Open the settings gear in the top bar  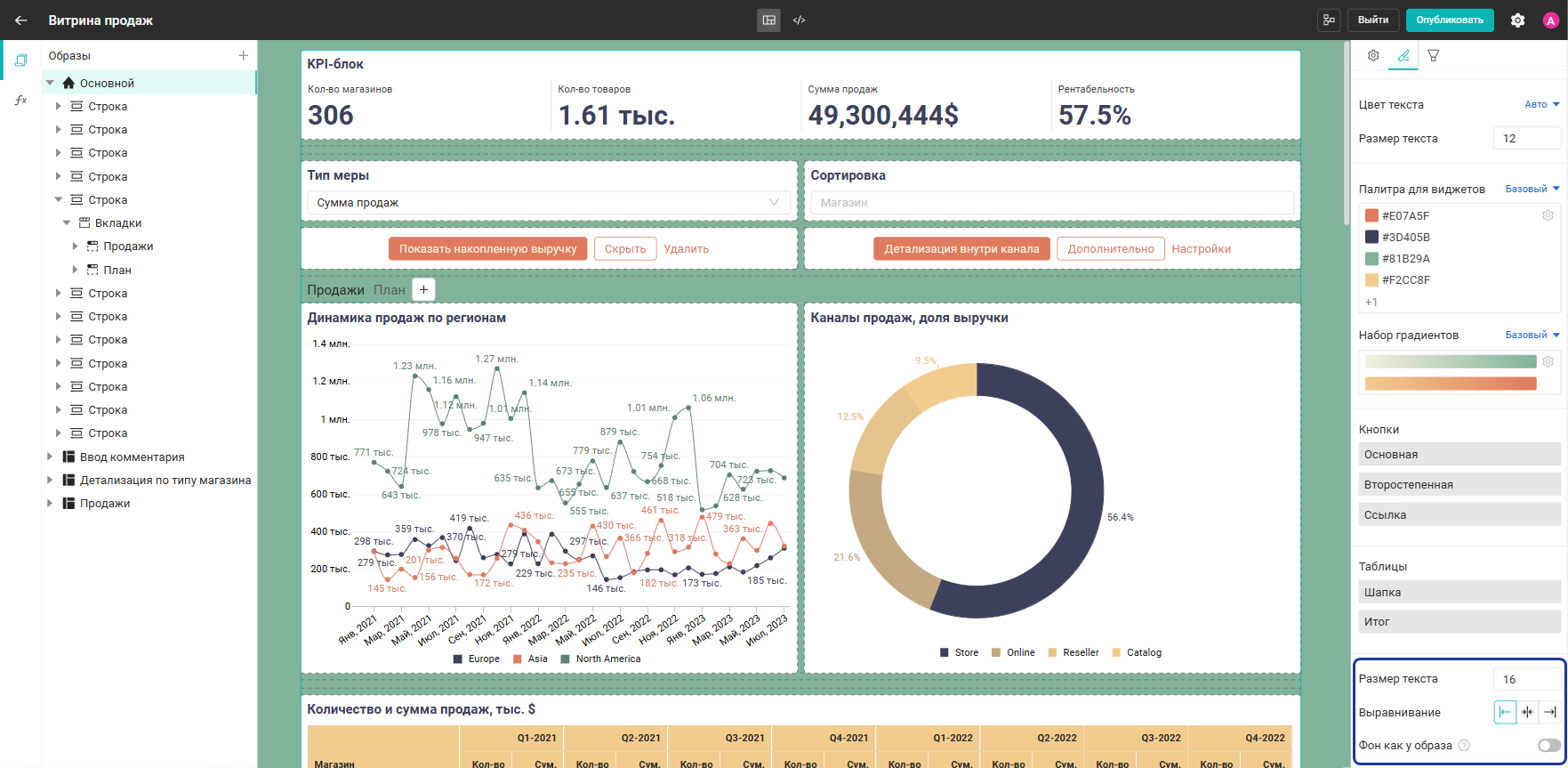1518,20
